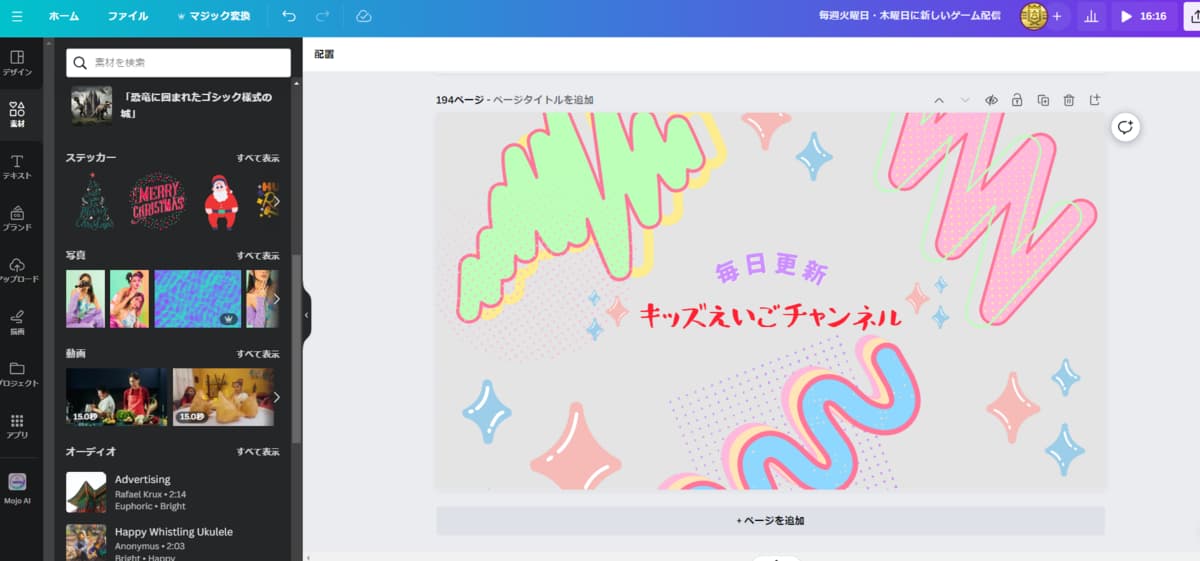Select the cooking video thumbnail
This screenshot has width=1200, height=561.
coord(117,397)
